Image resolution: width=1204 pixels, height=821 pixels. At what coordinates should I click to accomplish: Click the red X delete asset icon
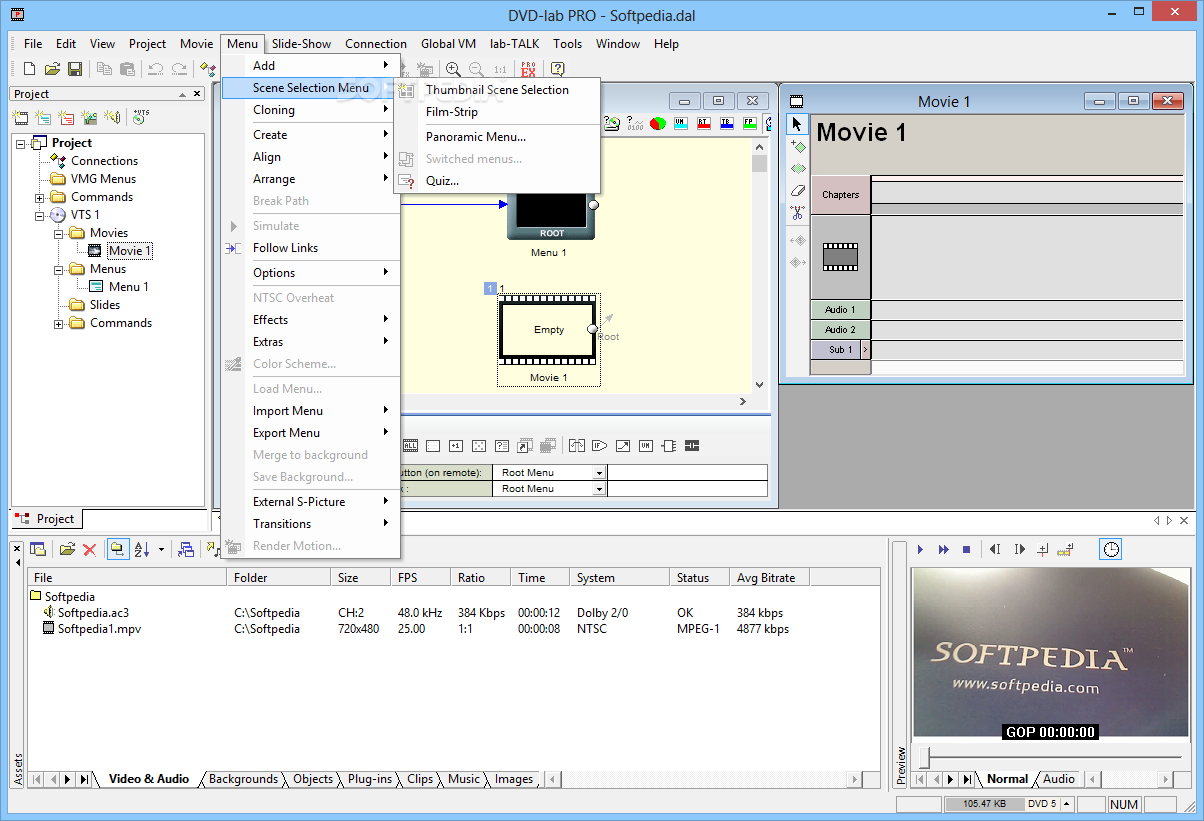coord(89,549)
